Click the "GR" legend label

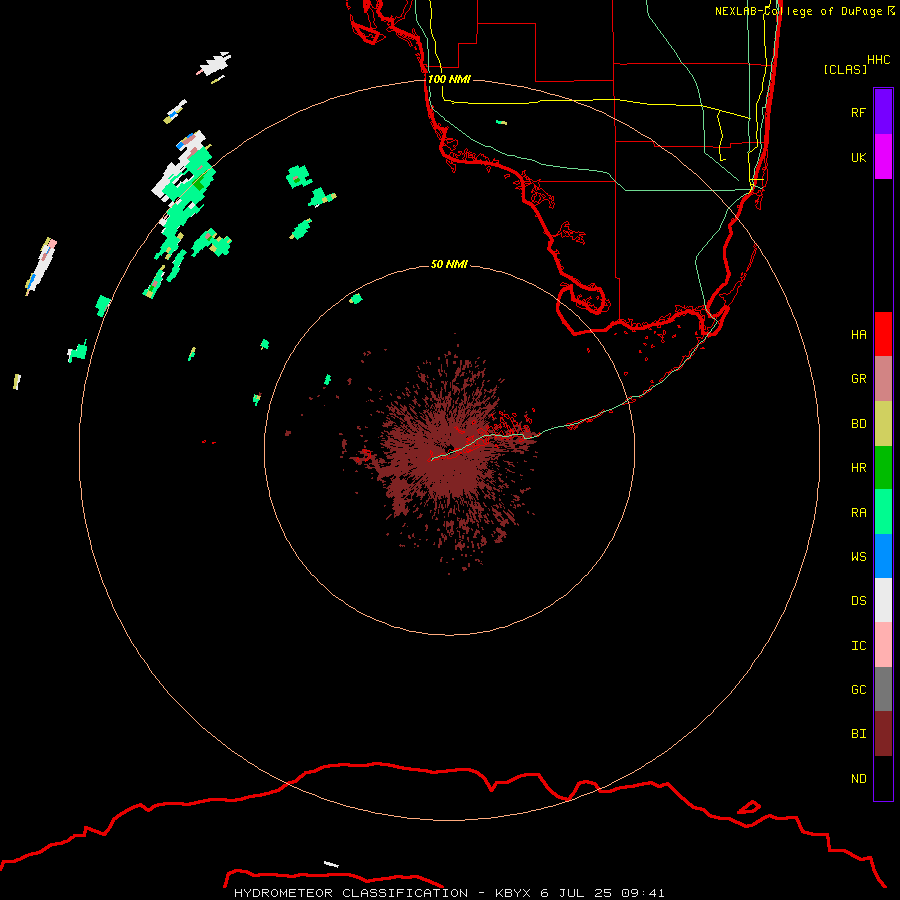[x=858, y=379]
